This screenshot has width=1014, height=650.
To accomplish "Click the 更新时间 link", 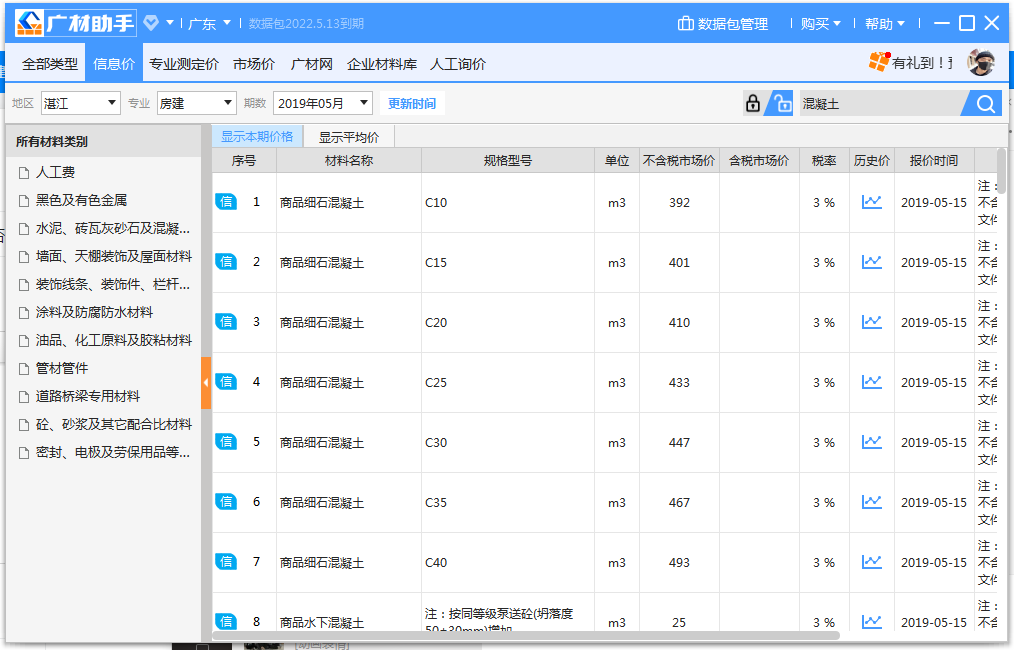I will (412, 103).
